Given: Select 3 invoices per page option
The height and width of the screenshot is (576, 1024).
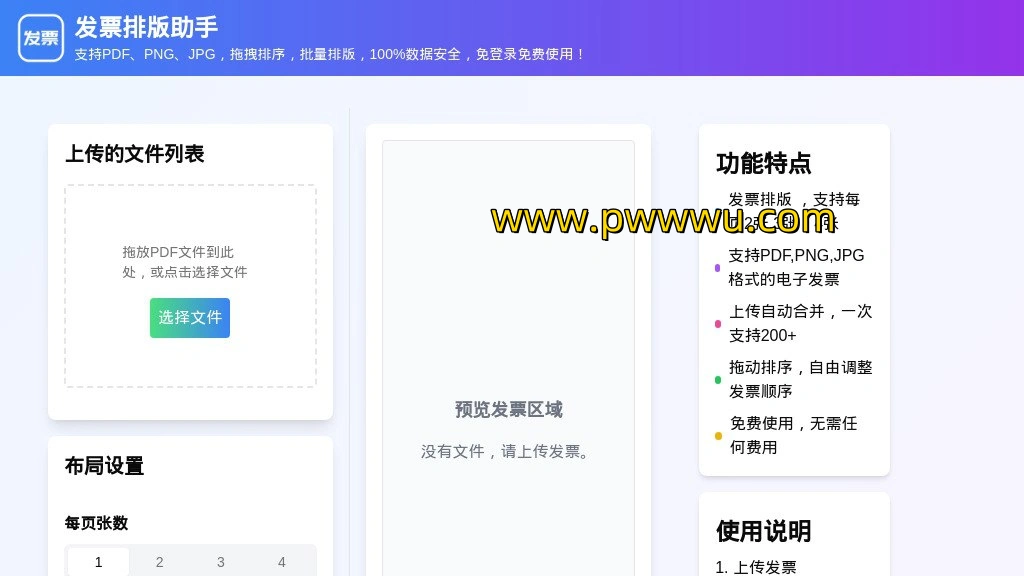Looking at the screenshot, I should point(221,562).
